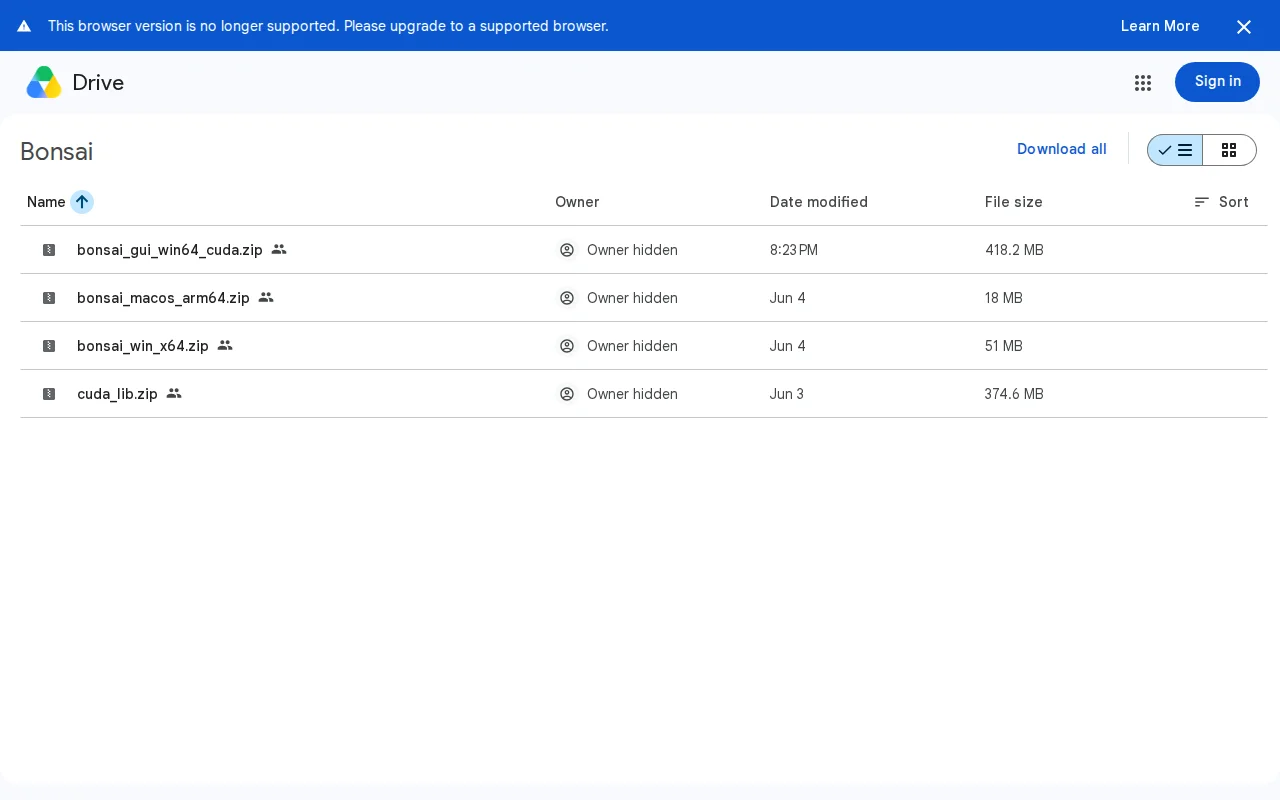
Task: Switch to grid layout view
Action: click(x=1229, y=150)
